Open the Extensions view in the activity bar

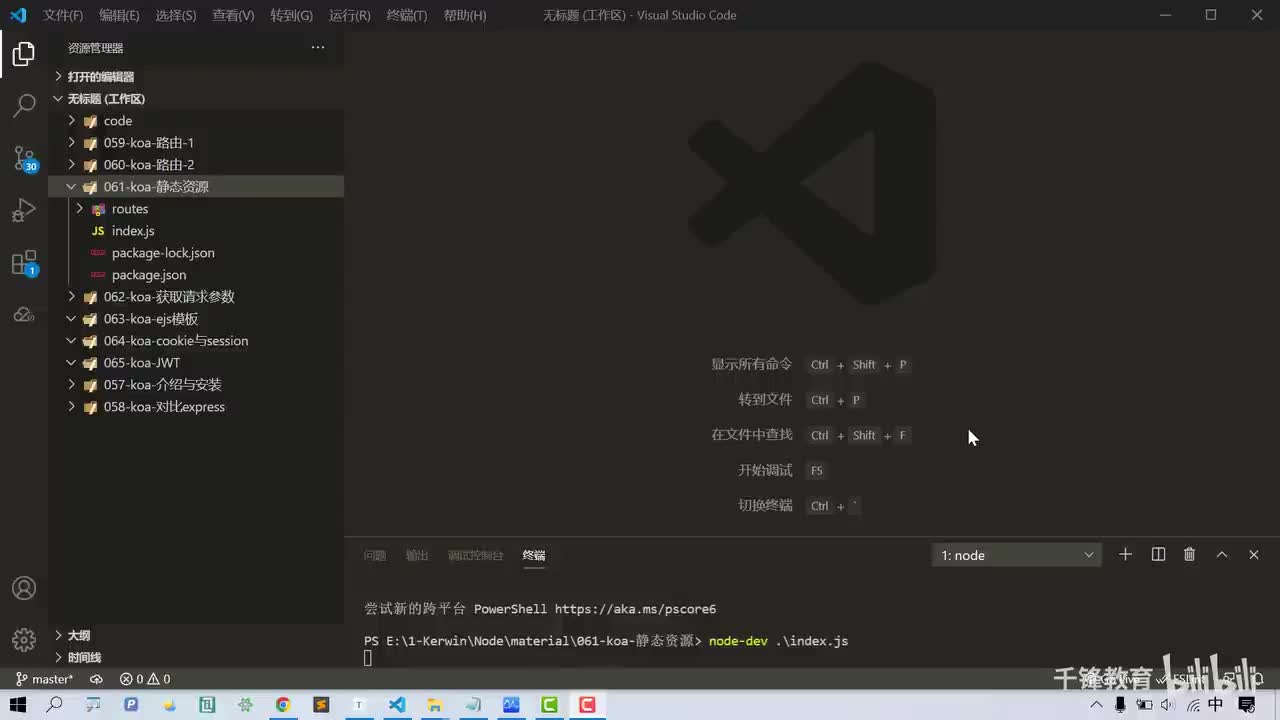click(24, 264)
